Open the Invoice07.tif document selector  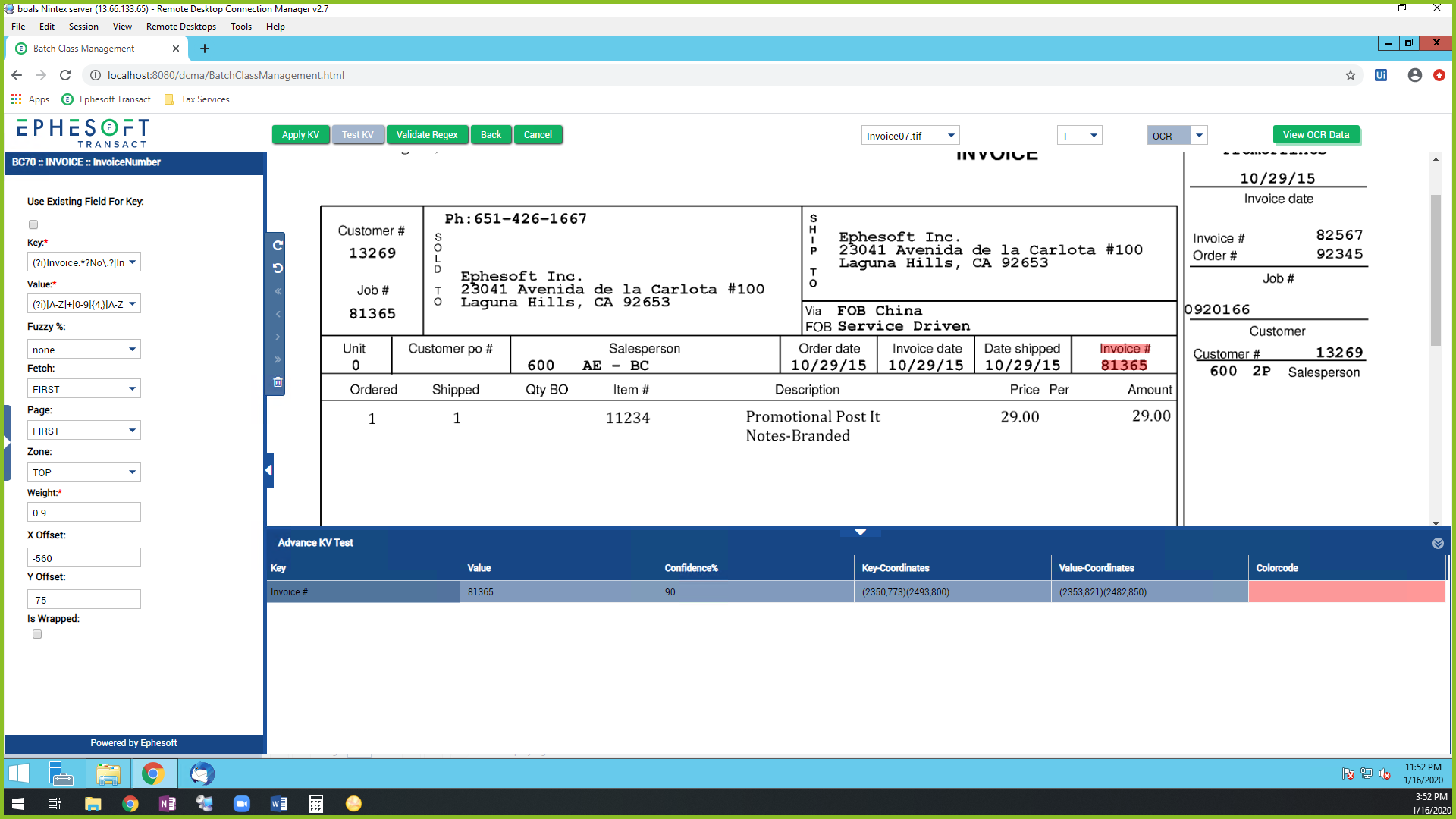click(x=909, y=135)
